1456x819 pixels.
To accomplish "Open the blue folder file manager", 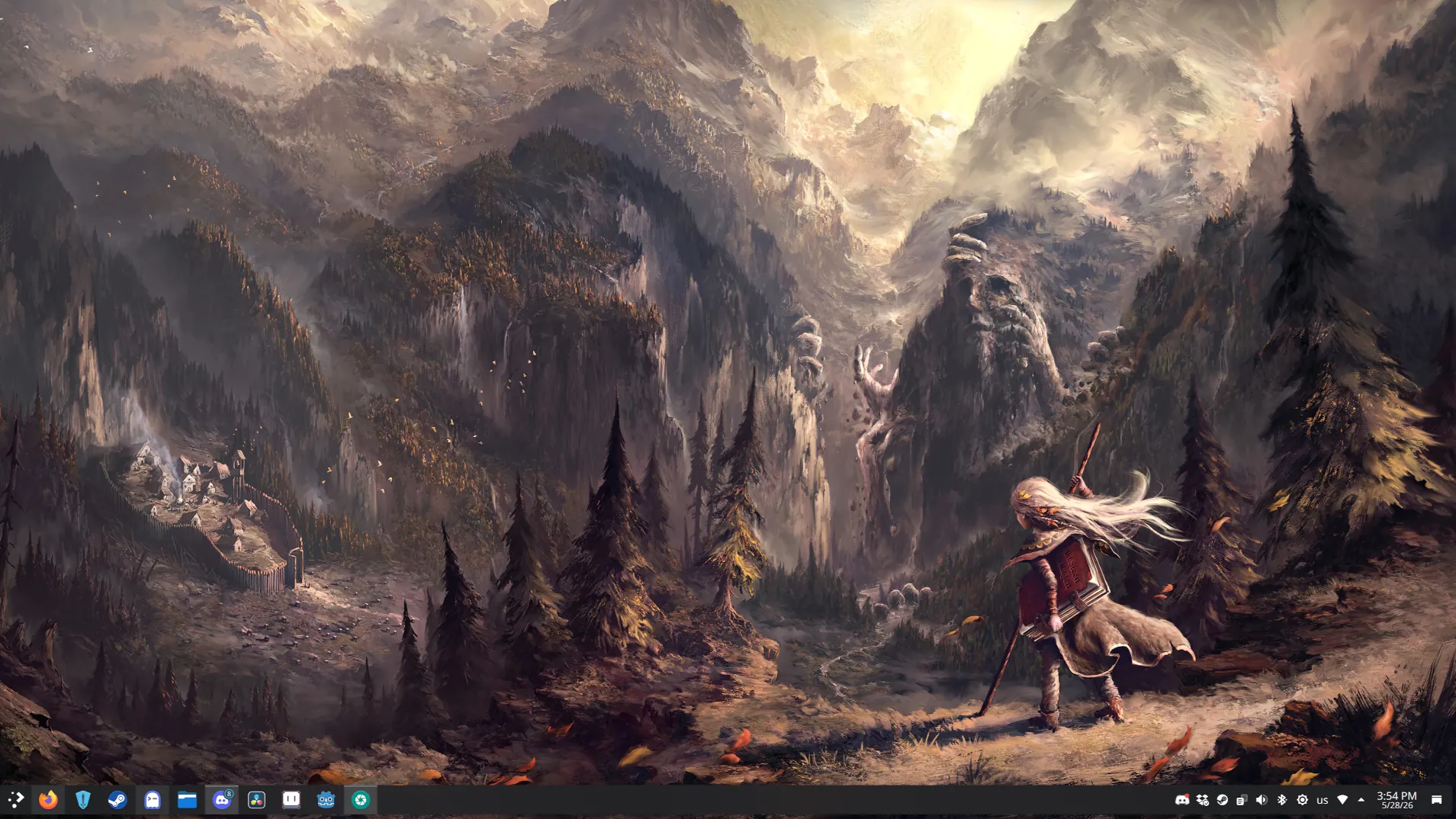I will pos(187,800).
